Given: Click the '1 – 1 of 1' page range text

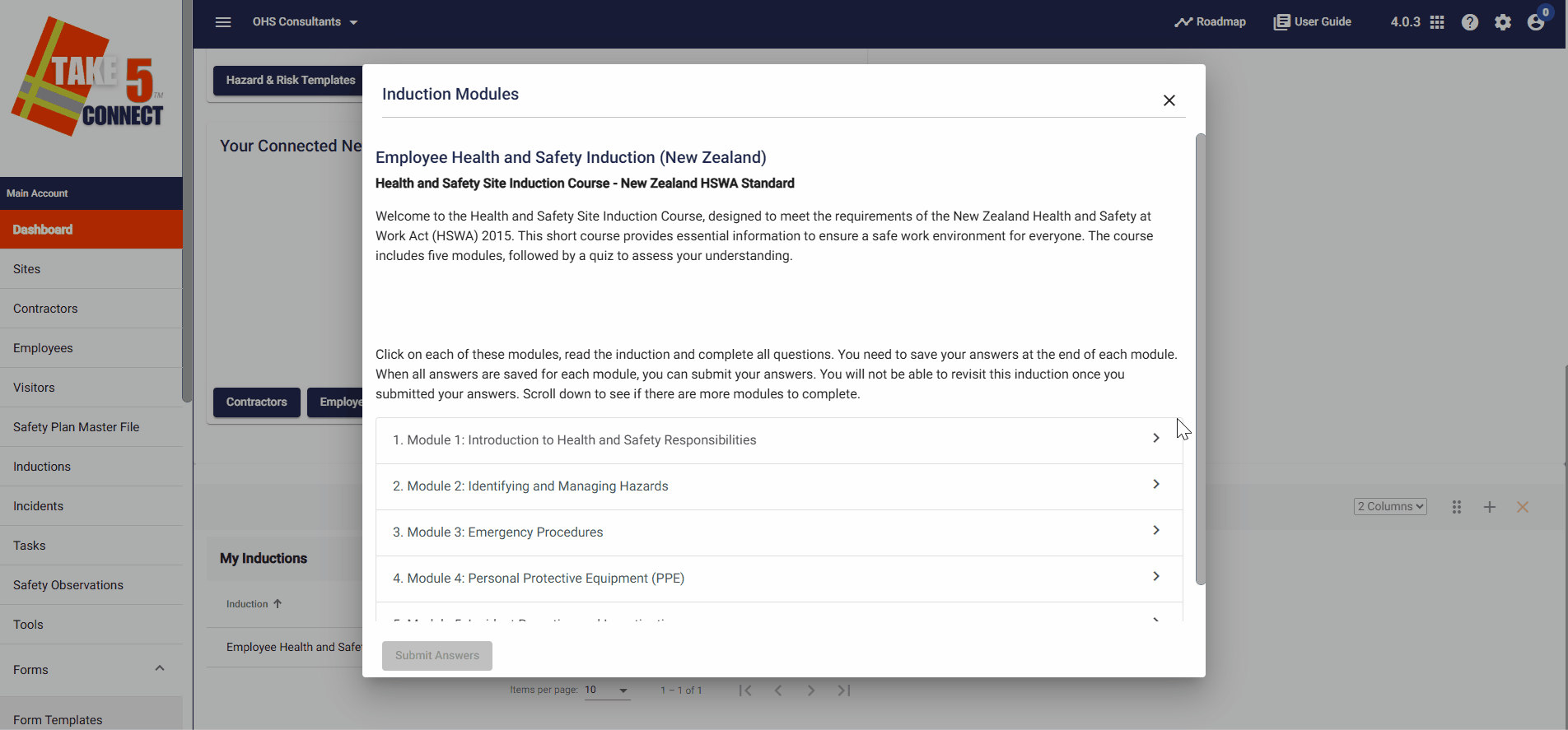Looking at the screenshot, I should [681, 690].
